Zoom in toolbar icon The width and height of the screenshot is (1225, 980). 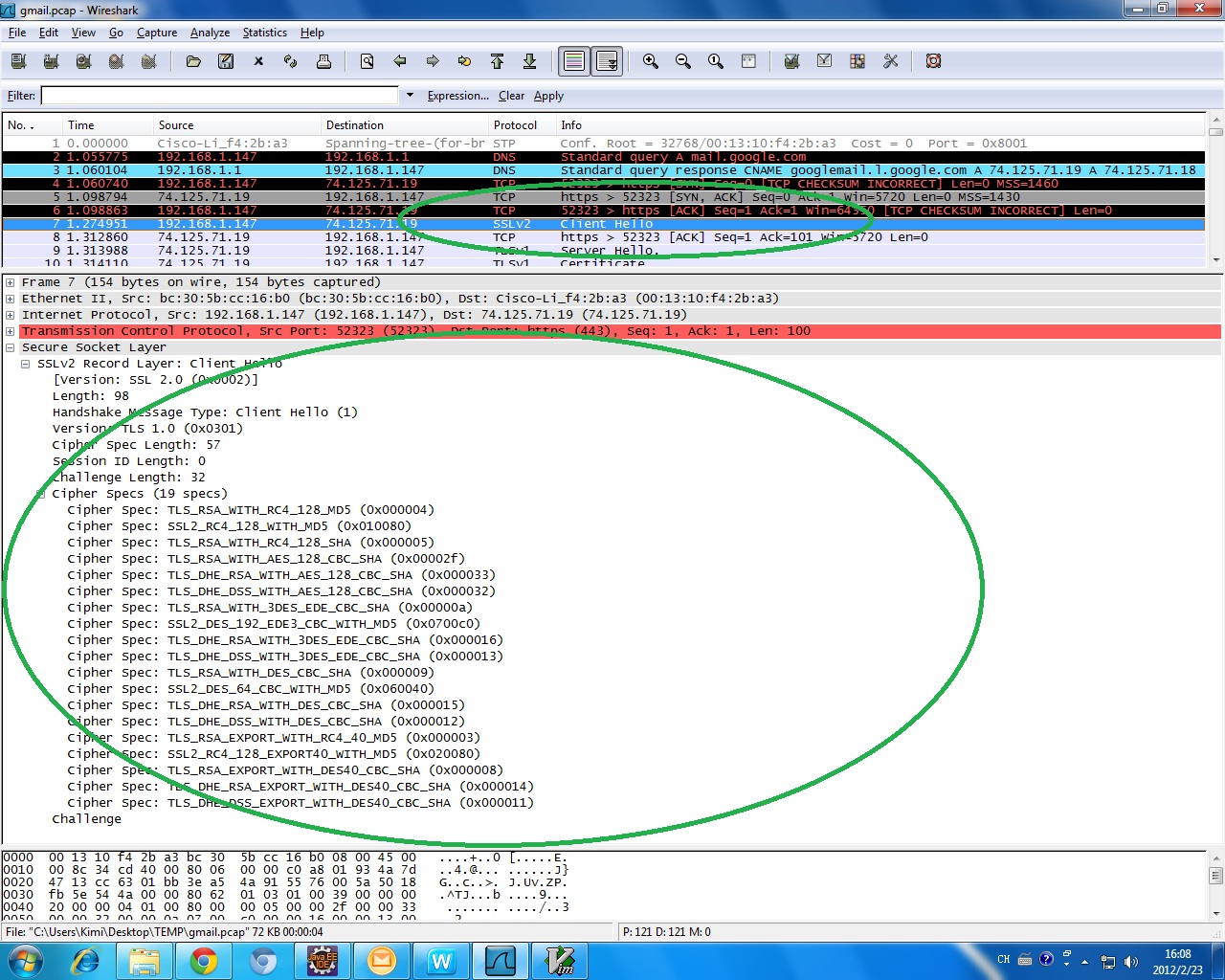651,61
